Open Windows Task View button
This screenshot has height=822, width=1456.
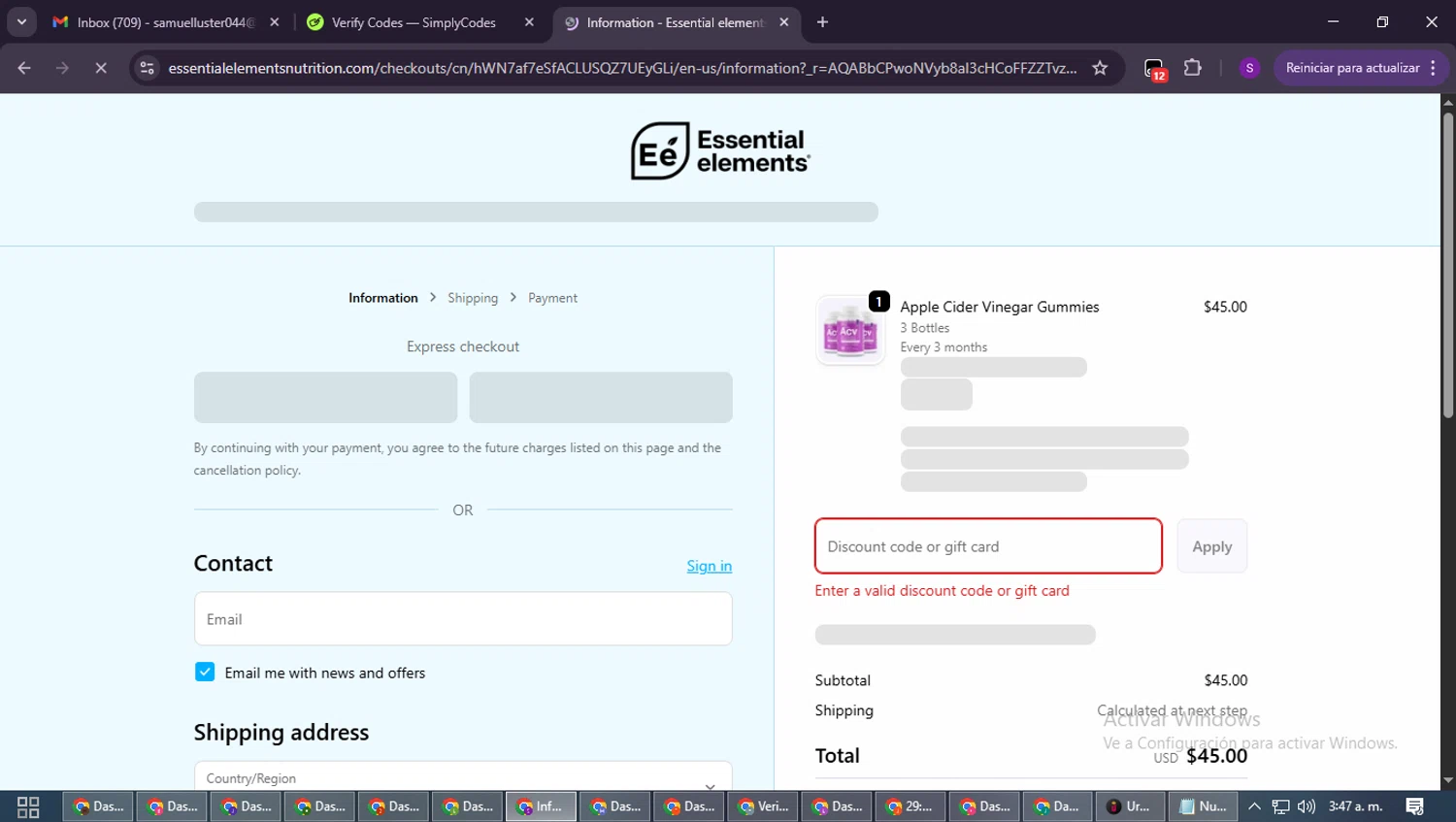[x=28, y=806]
